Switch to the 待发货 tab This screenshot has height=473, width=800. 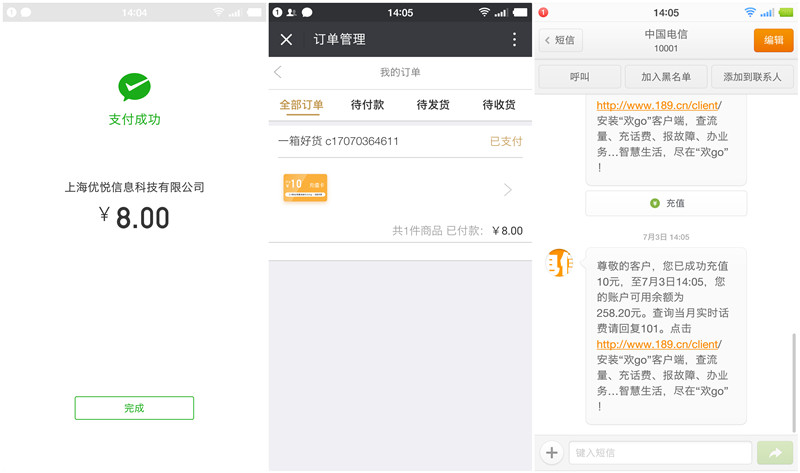[x=433, y=105]
